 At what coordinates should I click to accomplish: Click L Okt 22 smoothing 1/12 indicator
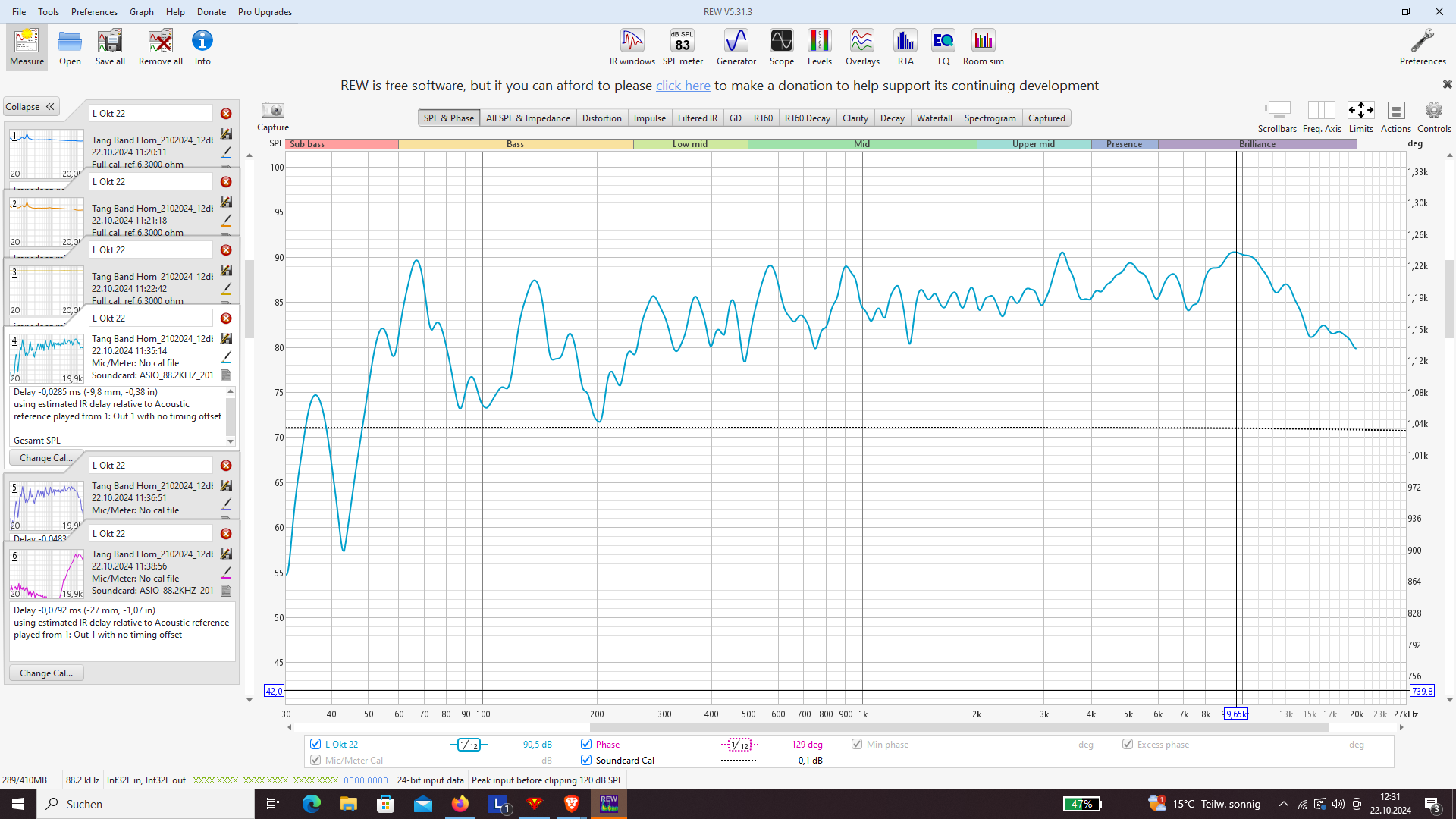(469, 745)
